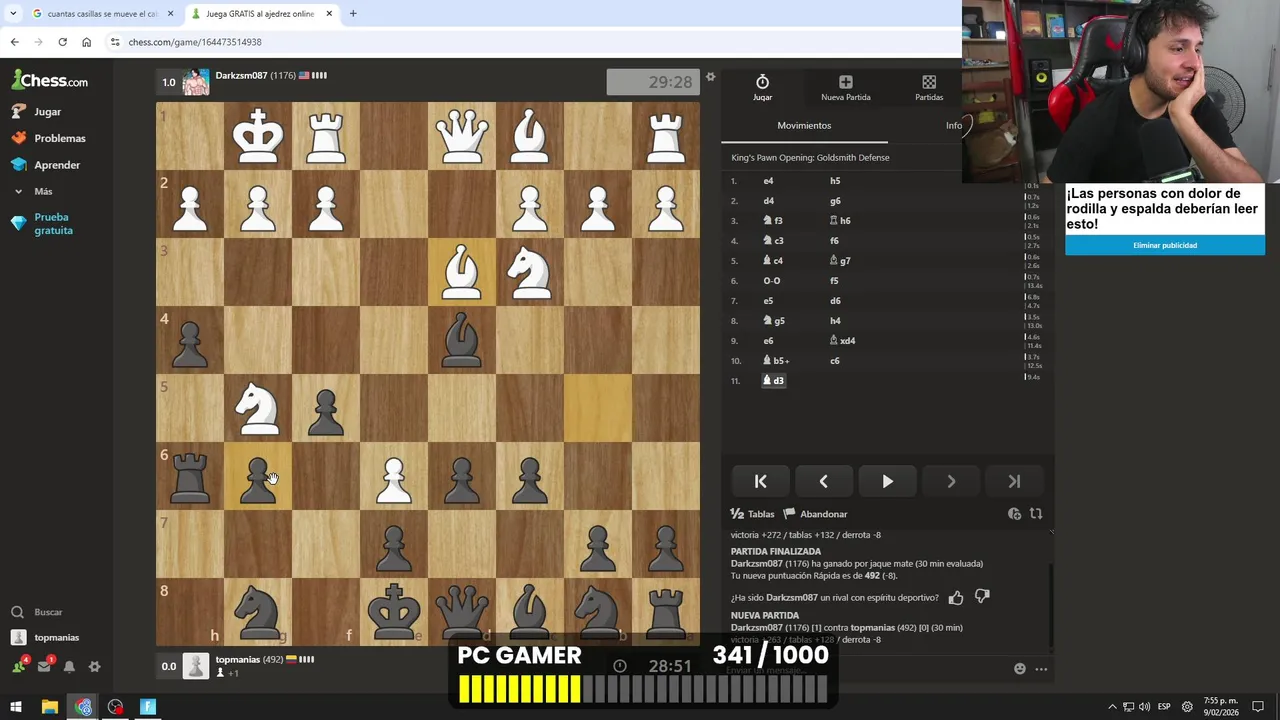Open messages envelope icon in sidebar
The width and height of the screenshot is (1280, 720).
coord(44,666)
